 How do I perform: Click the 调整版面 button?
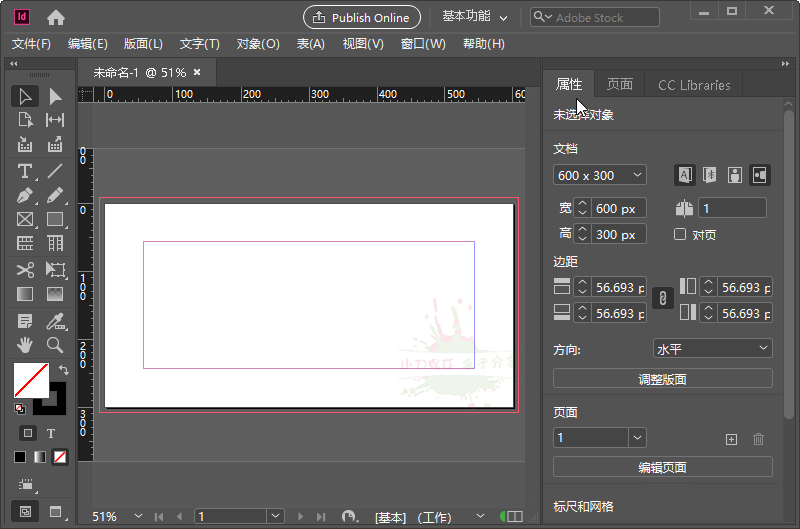[662, 379]
